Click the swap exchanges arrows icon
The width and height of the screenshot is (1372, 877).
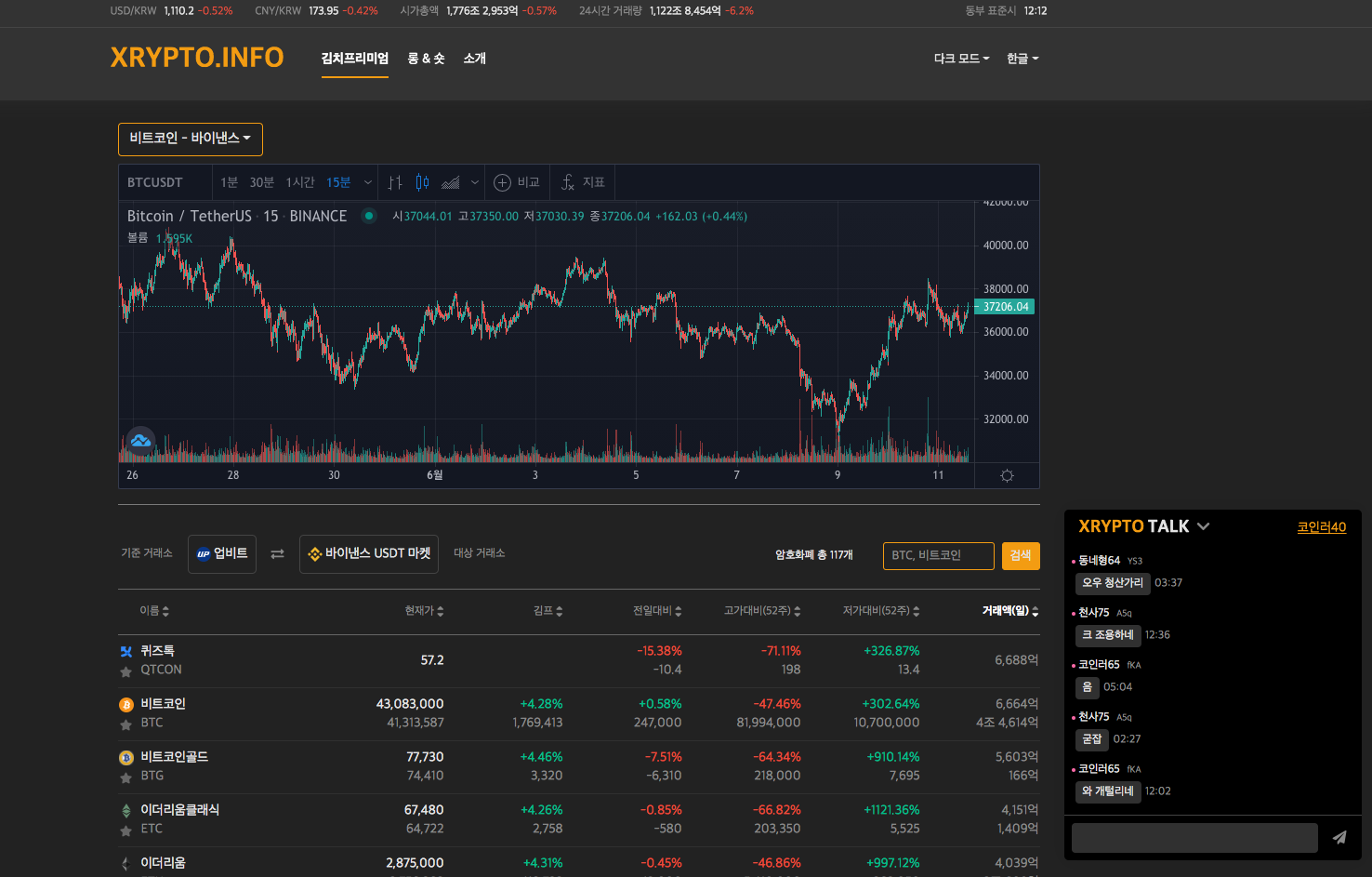(x=277, y=554)
